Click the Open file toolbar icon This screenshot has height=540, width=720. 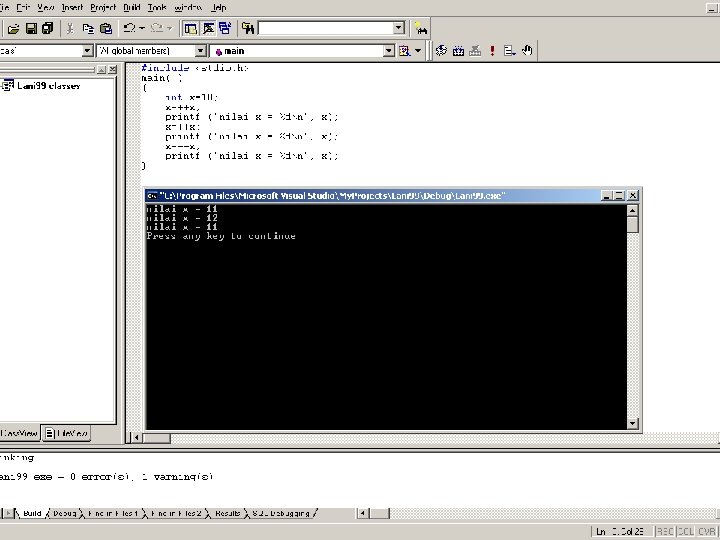[x=13, y=29]
